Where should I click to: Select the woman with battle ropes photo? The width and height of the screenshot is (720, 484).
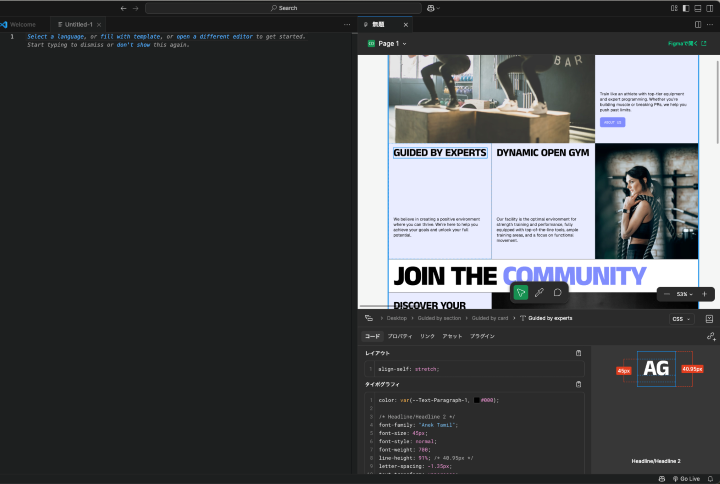pyautogui.click(x=647, y=201)
